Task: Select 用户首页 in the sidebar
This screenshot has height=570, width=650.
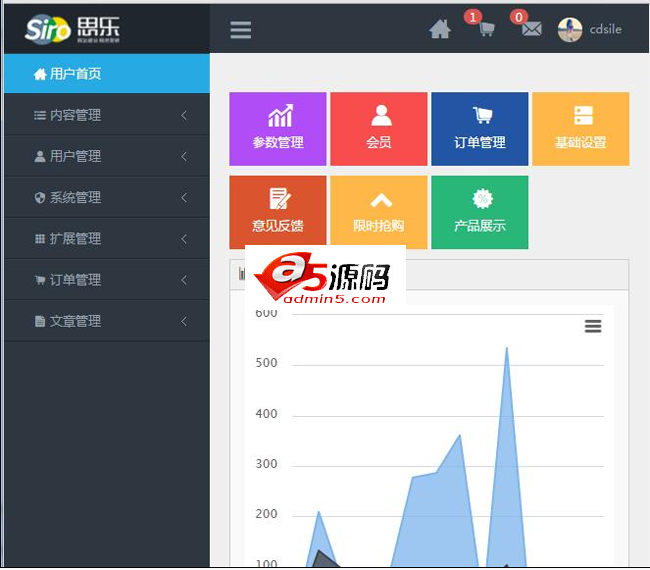Action: click(107, 74)
